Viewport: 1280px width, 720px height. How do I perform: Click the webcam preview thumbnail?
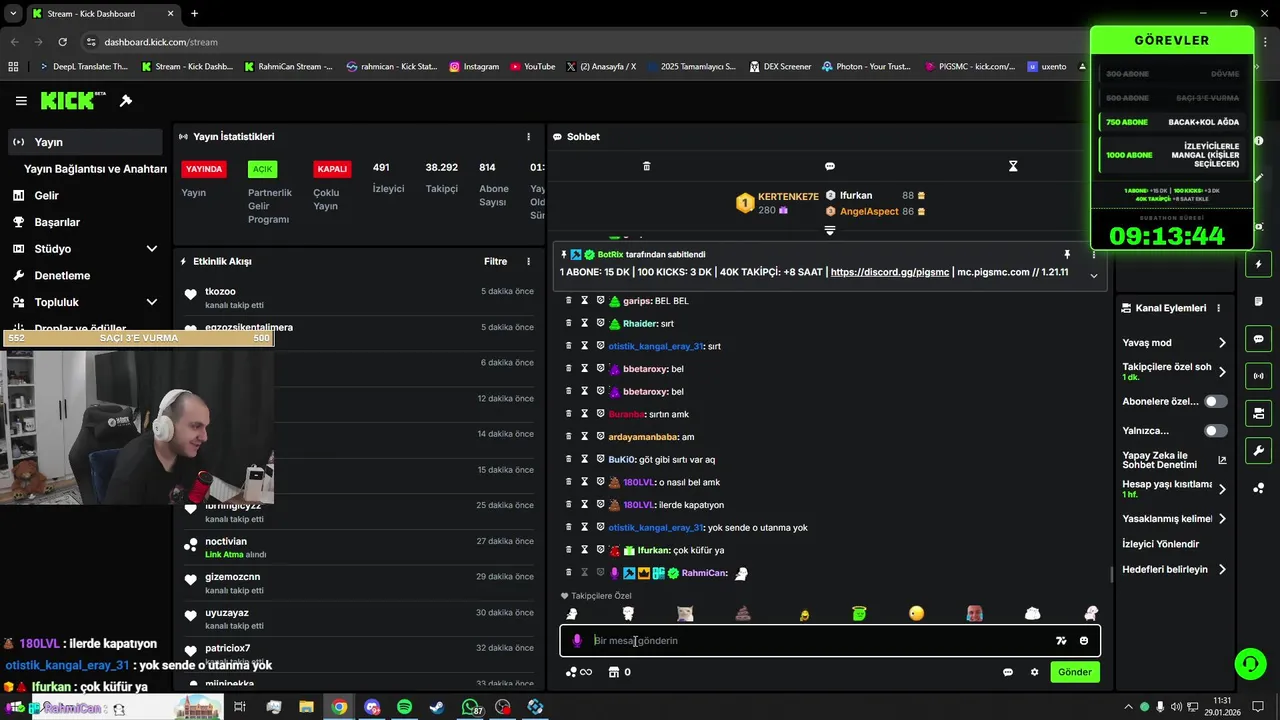click(137, 425)
